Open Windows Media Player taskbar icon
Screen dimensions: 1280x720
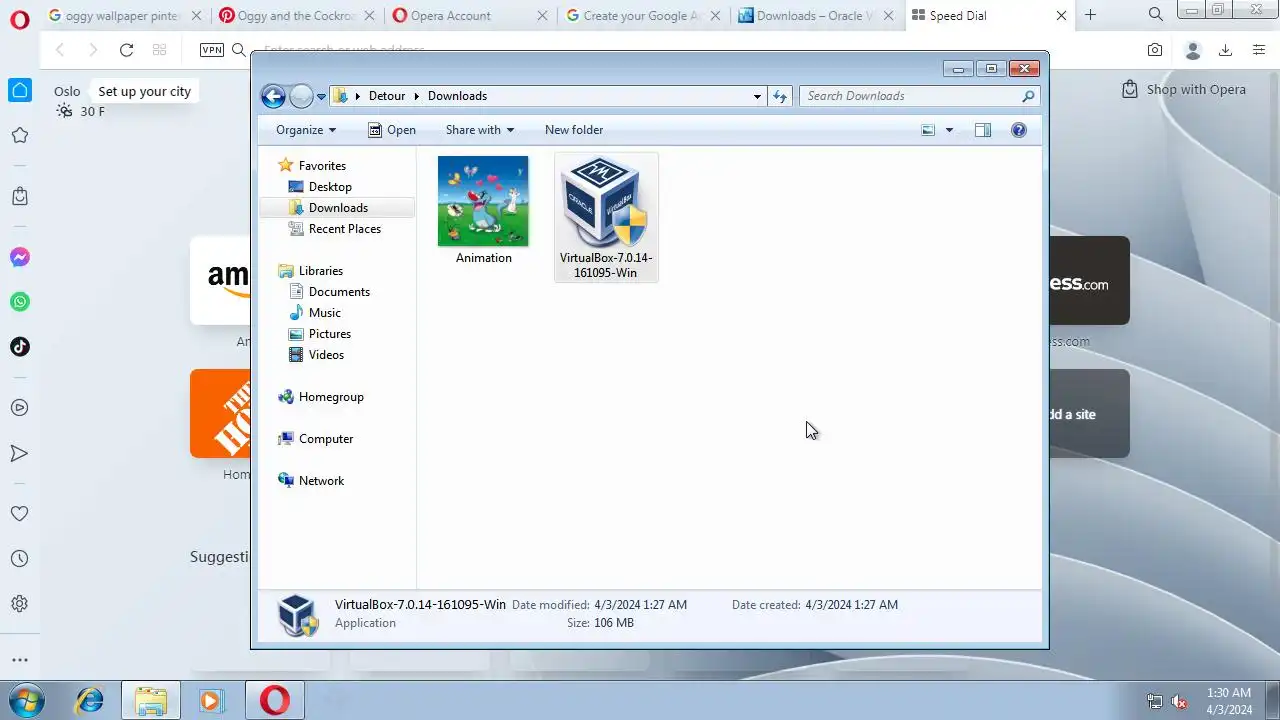pyautogui.click(x=211, y=700)
